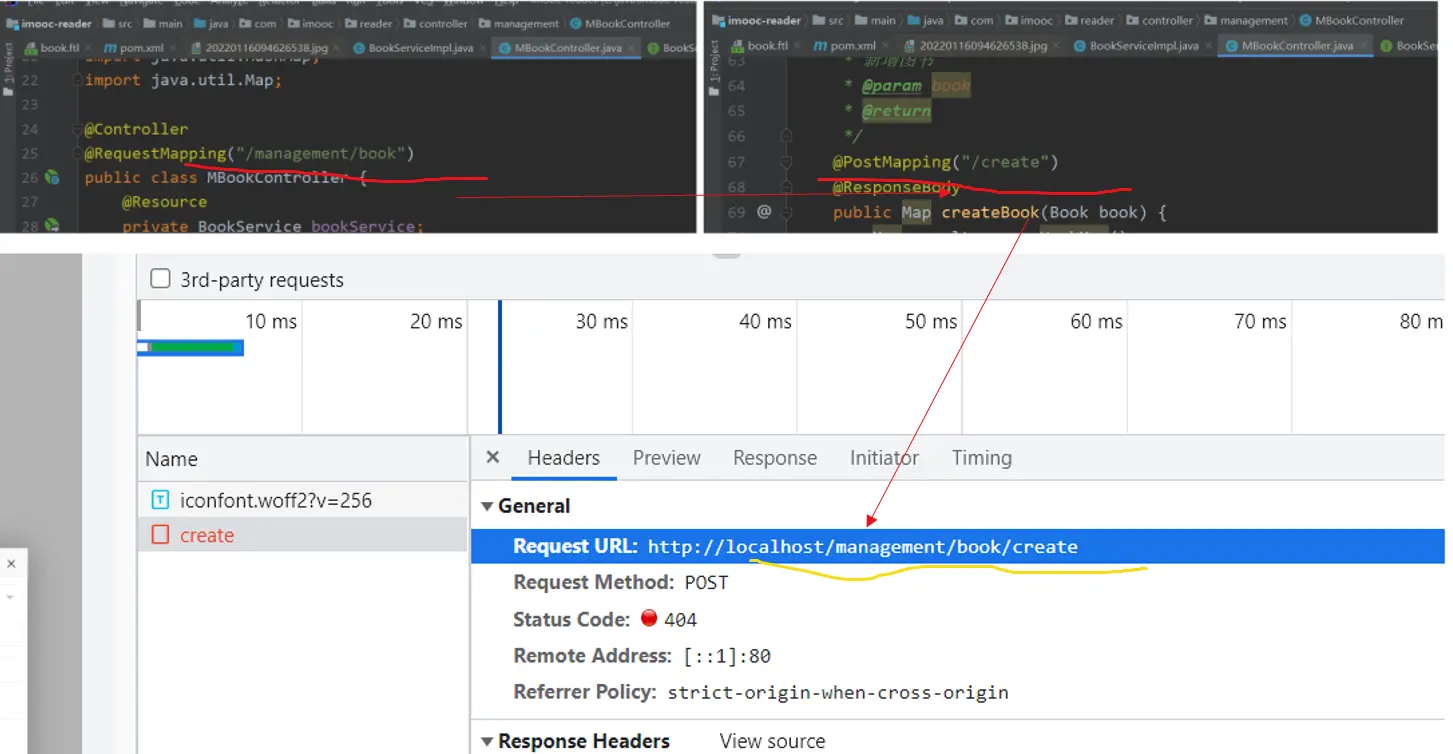Open book.ftl tab in left IDE window

tap(58, 47)
